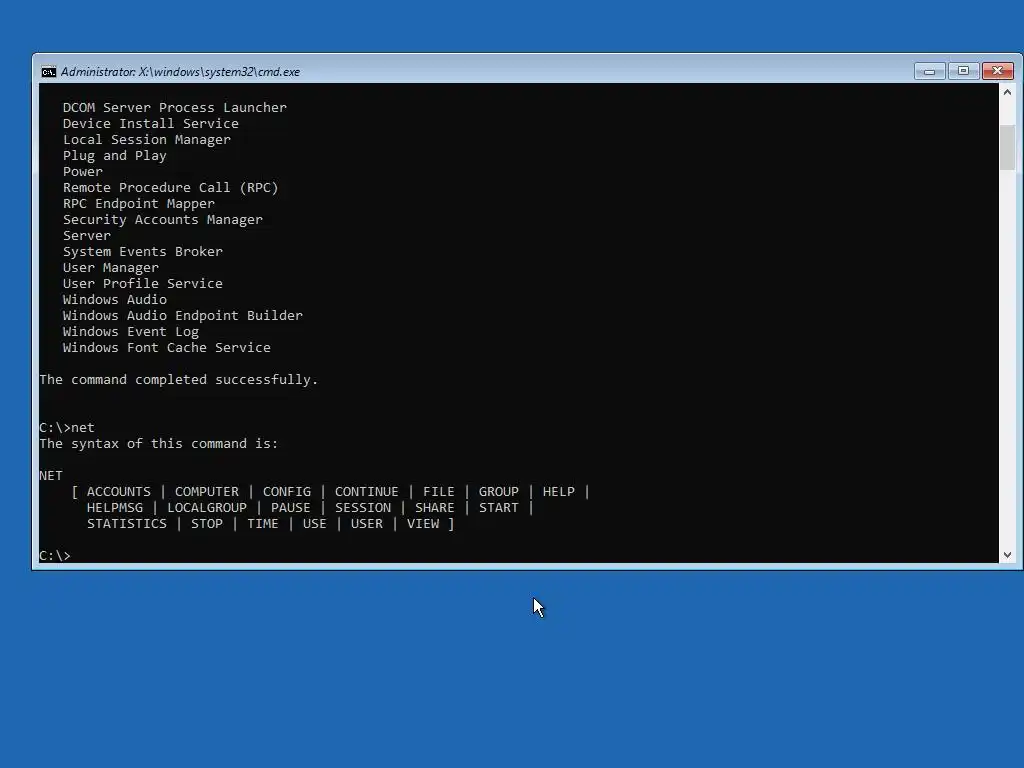Screen dimensions: 1024x768
Task: Click the cmd.exe icon in title bar
Action: pyautogui.click(x=48, y=72)
